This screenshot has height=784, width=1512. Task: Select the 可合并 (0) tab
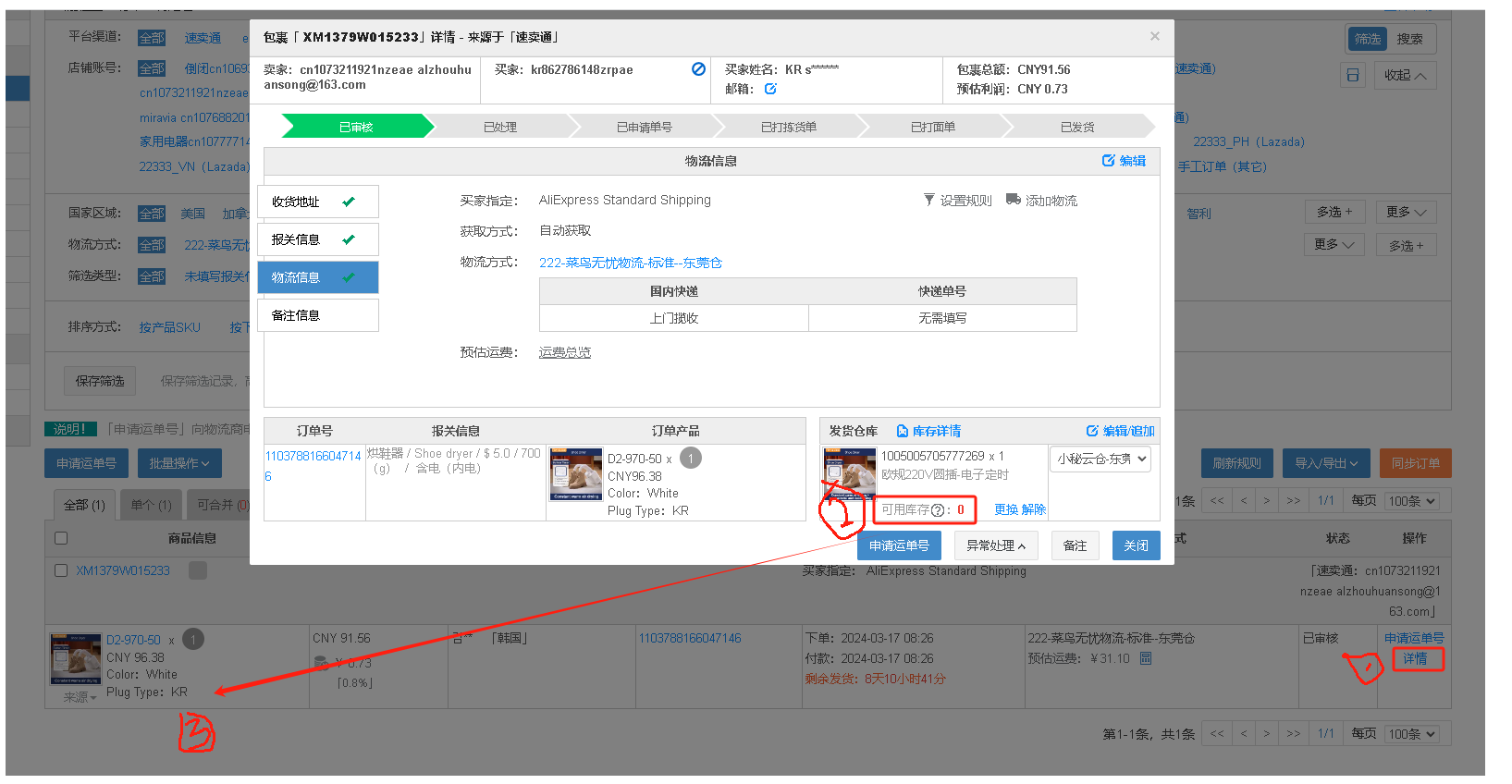pyautogui.click(x=219, y=505)
